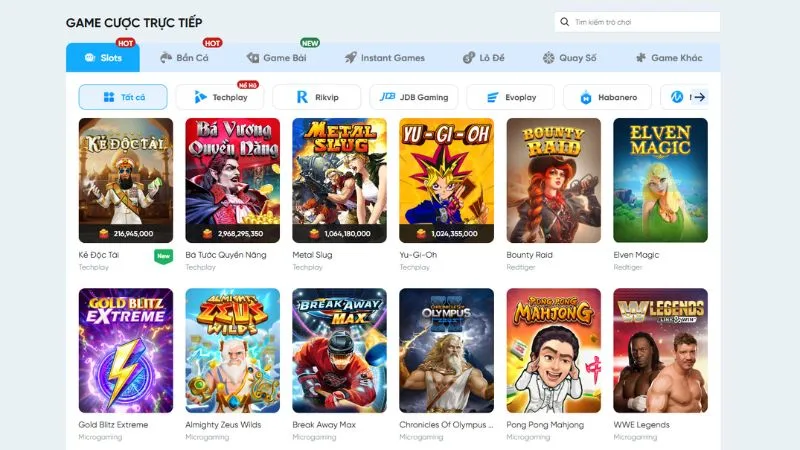Click the Break Away Max title

323,424
